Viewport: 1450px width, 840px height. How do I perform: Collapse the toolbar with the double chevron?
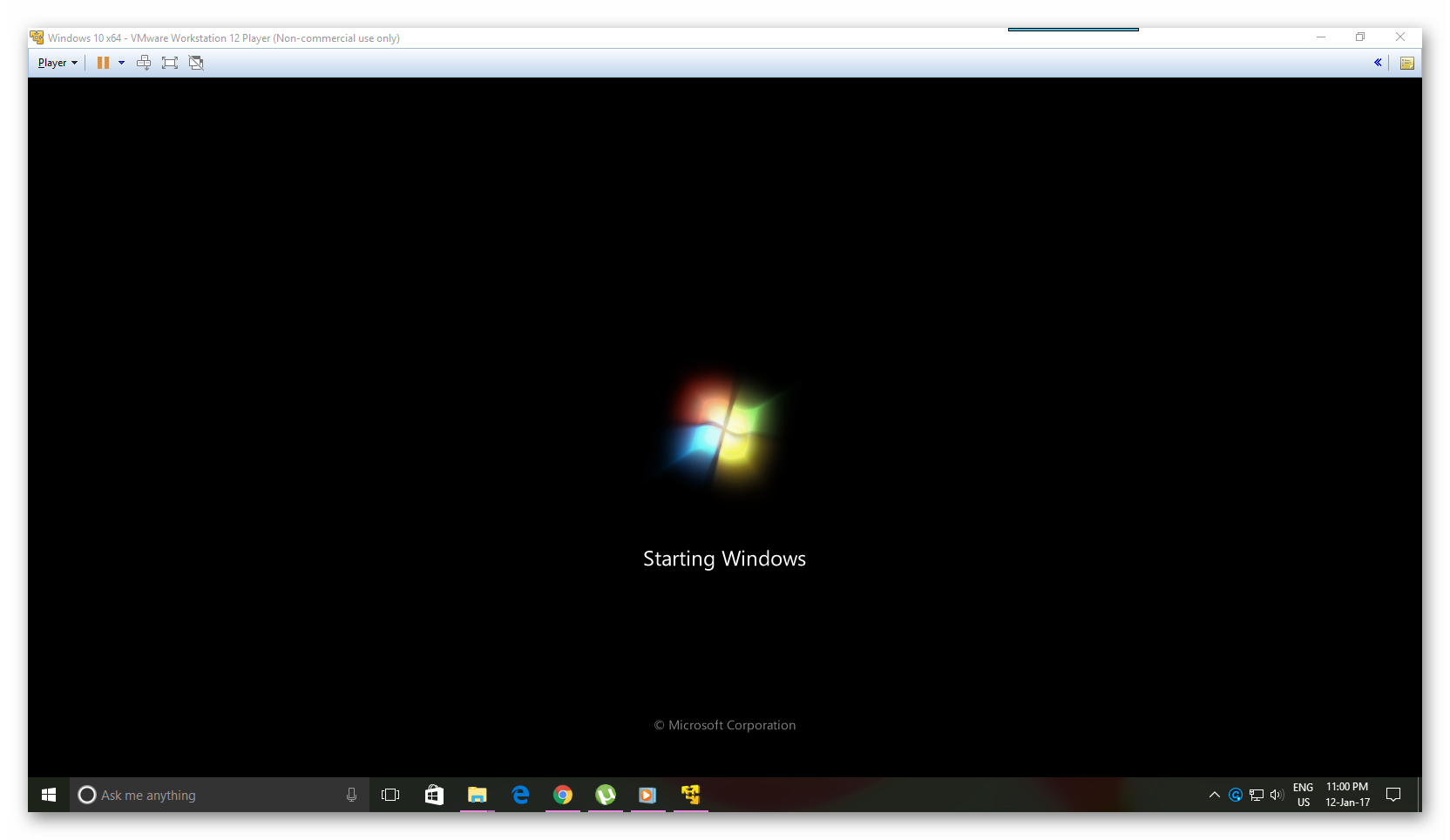(x=1378, y=63)
